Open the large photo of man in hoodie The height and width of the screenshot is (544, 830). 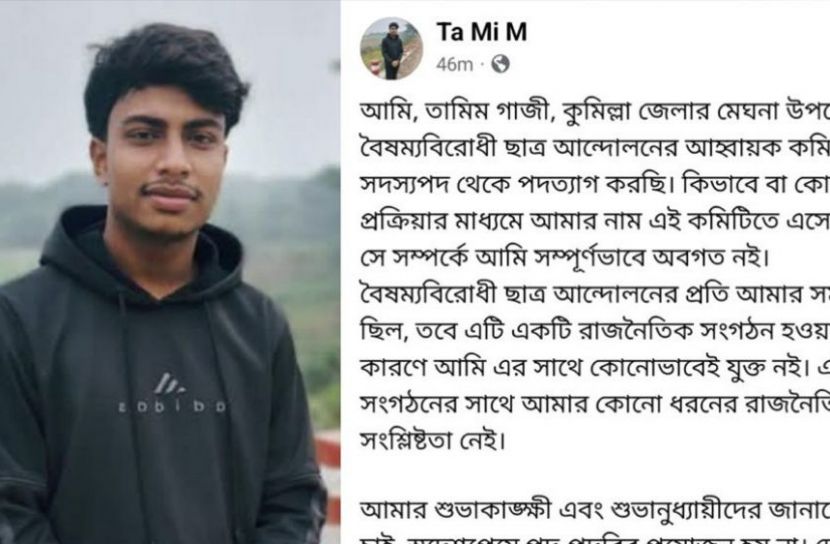(x=170, y=272)
